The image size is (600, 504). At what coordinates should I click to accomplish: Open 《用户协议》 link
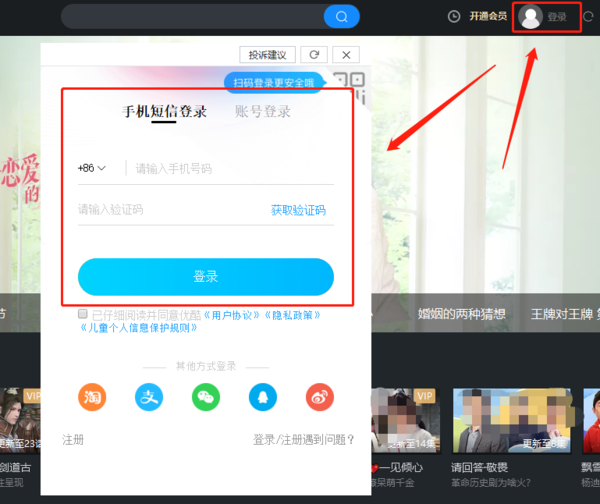click(x=232, y=315)
